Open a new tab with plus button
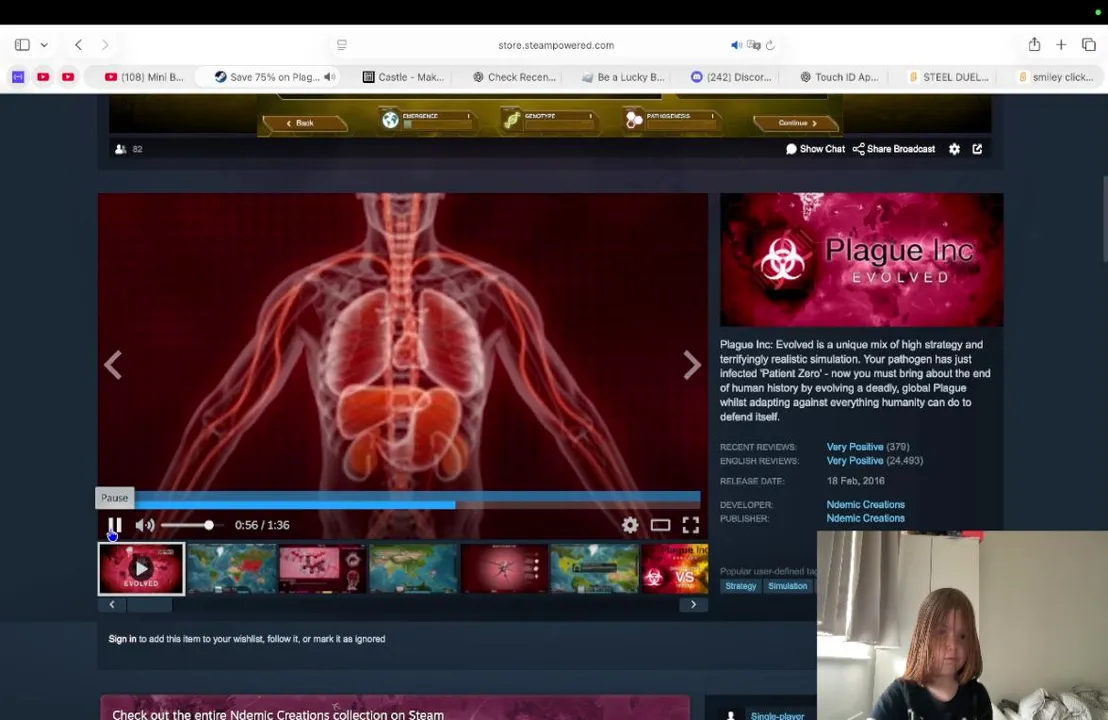Viewport: 1108px width, 720px height. click(x=1061, y=45)
